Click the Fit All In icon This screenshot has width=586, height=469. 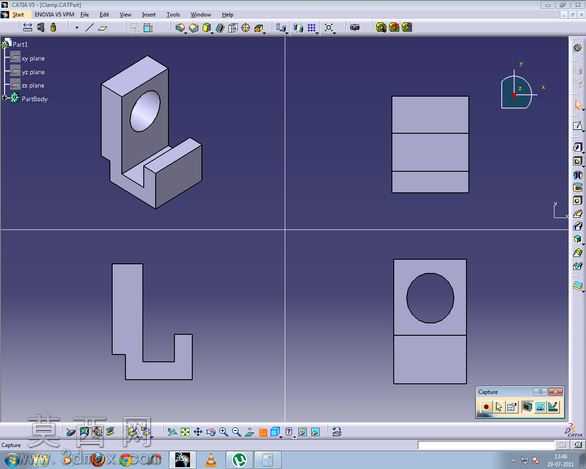pos(185,432)
